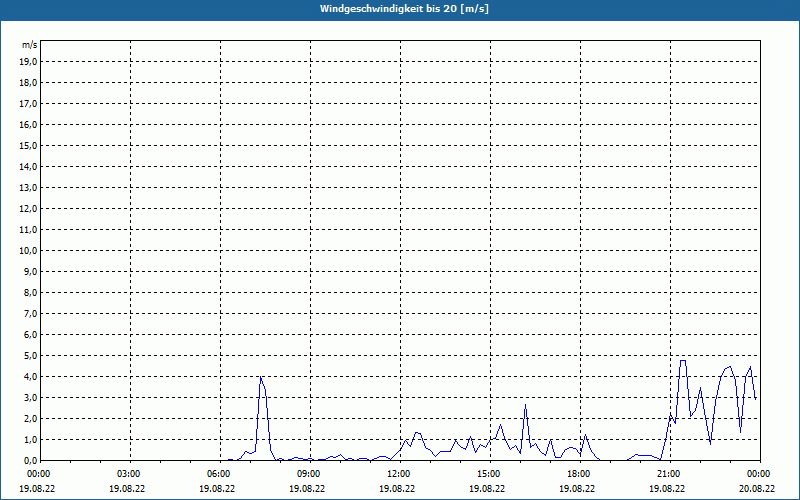Click the '12:00' time label
Screen dimensions: 800x500
tap(398, 474)
